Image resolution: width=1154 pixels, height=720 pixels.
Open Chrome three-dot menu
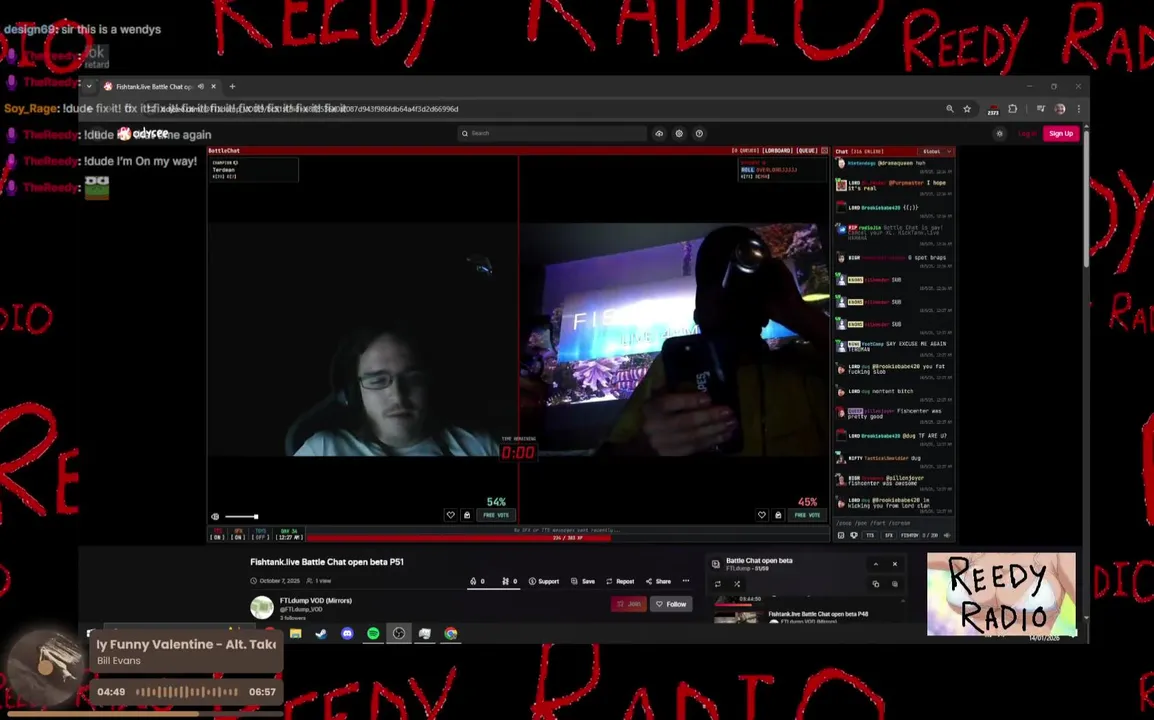[1079, 109]
